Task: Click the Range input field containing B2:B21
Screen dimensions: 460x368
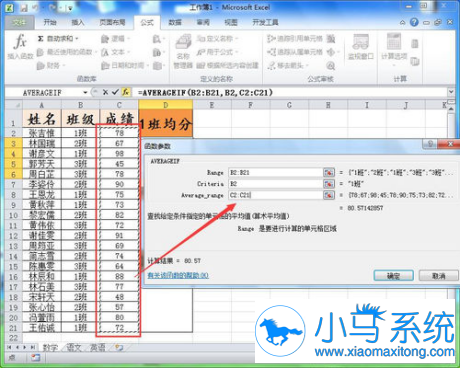Action: pyautogui.click(x=275, y=172)
